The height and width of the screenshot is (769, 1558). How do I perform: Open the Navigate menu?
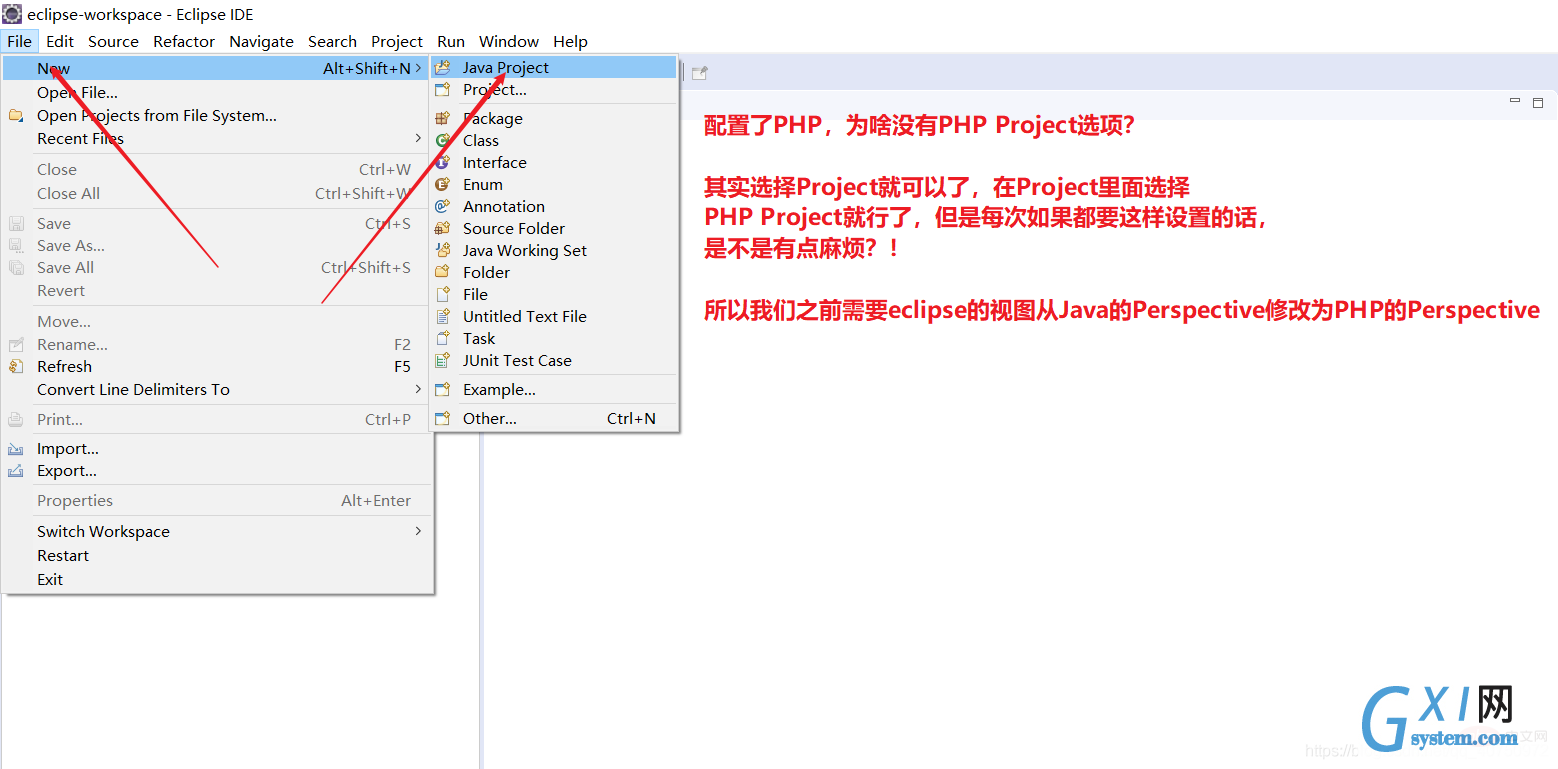pyautogui.click(x=261, y=41)
